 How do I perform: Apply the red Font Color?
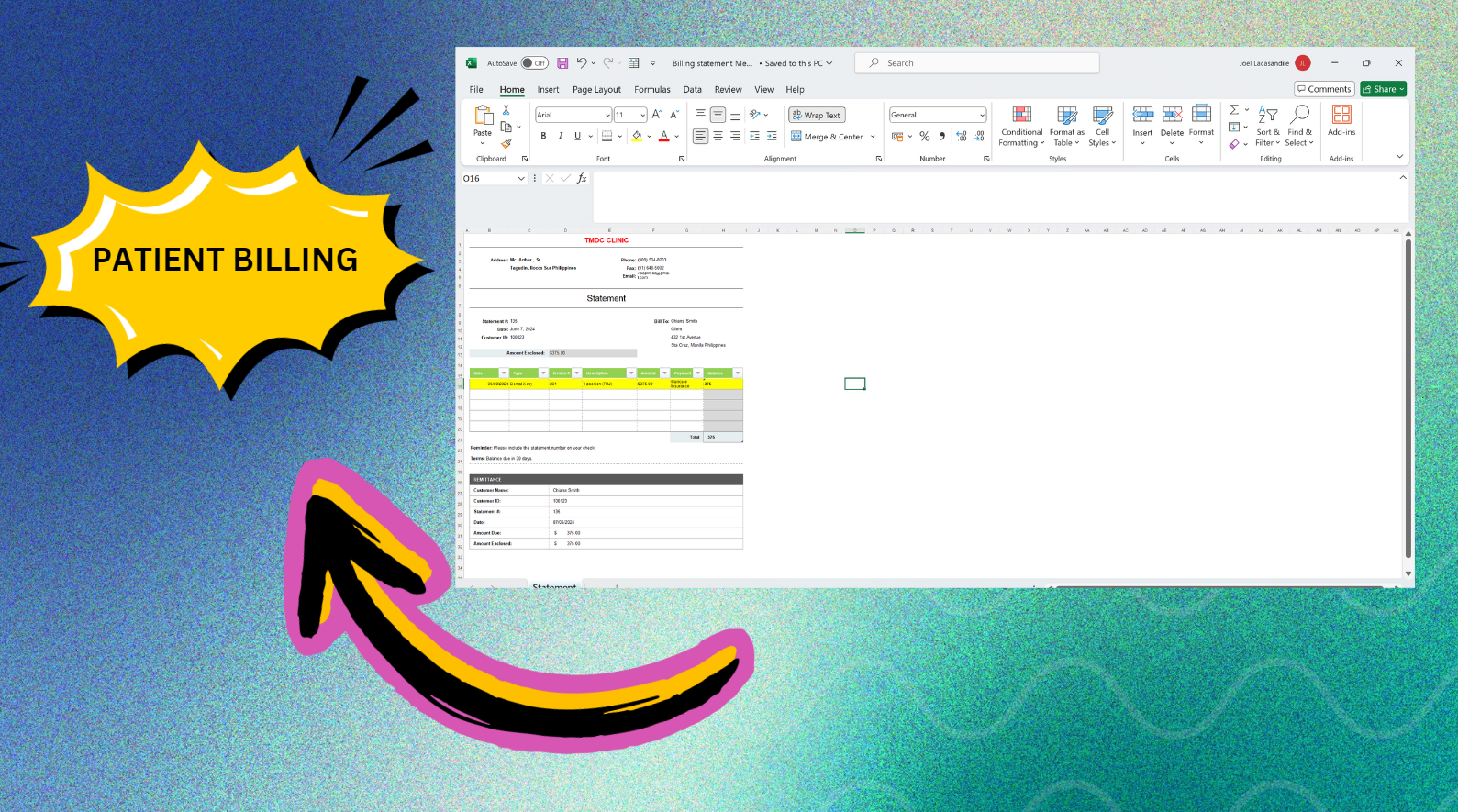coord(664,136)
